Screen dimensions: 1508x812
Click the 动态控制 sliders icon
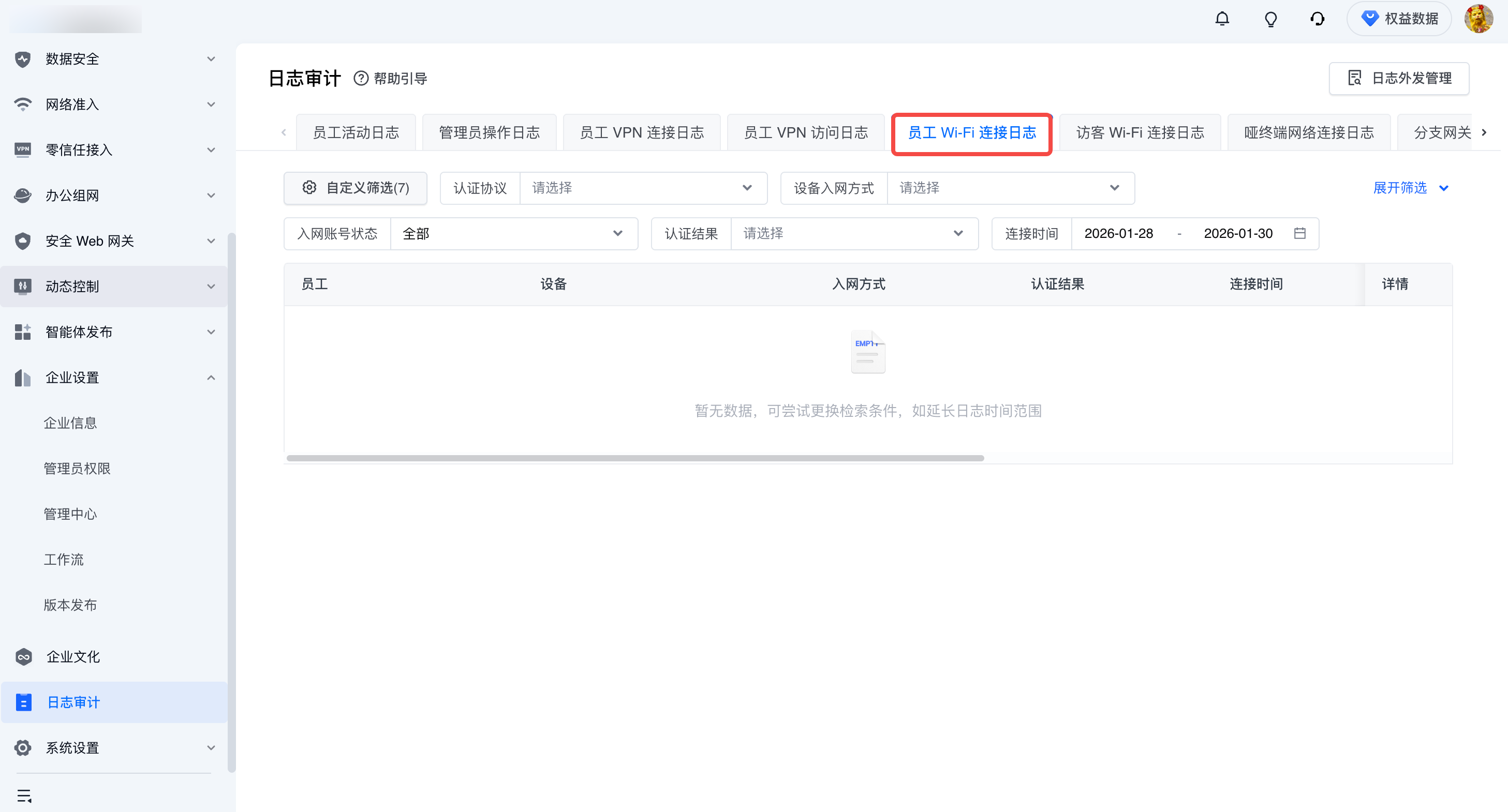(x=23, y=287)
